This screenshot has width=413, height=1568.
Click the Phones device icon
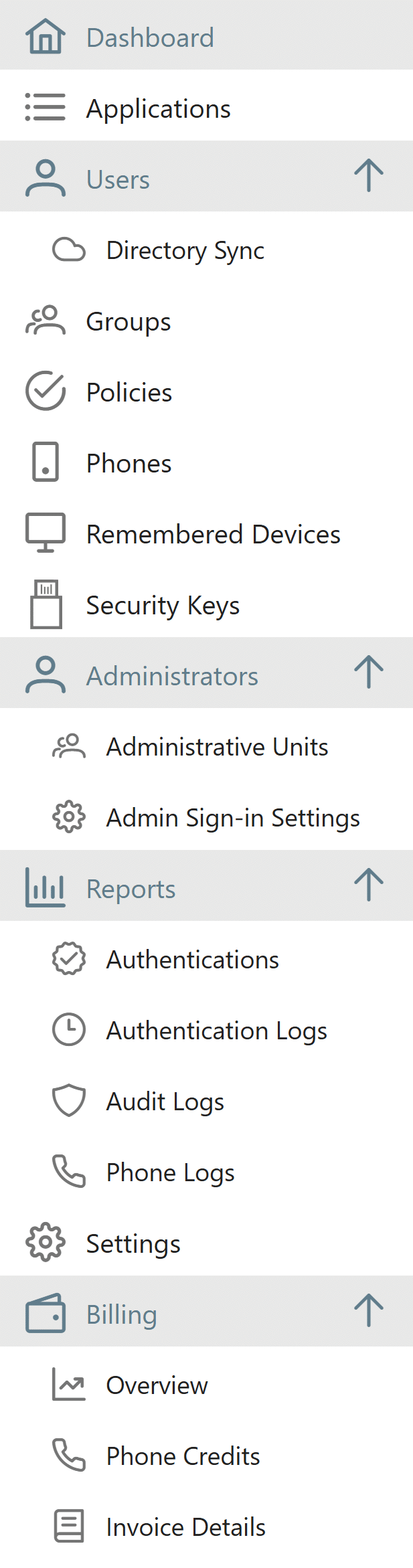(x=46, y=462)
